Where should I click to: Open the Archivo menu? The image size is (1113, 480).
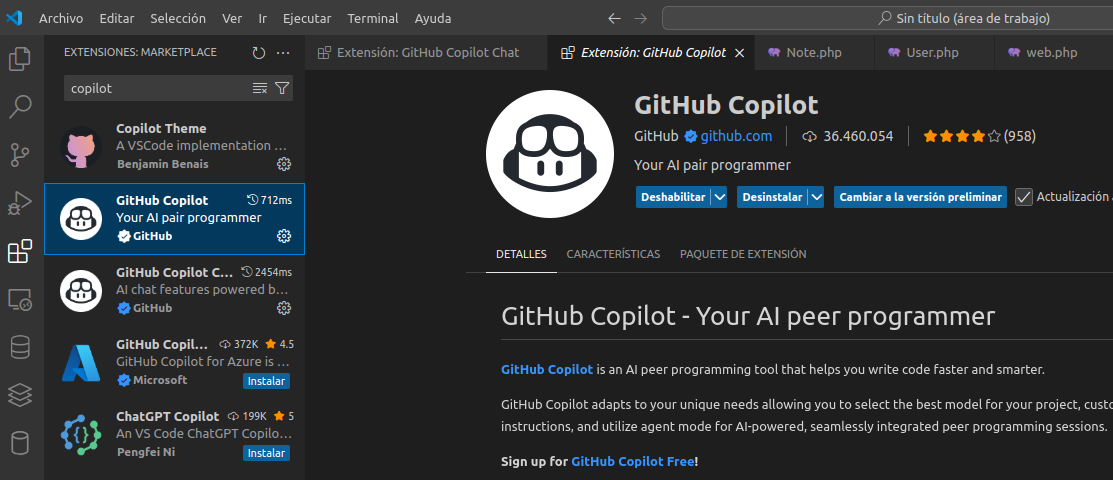point(61,18)
